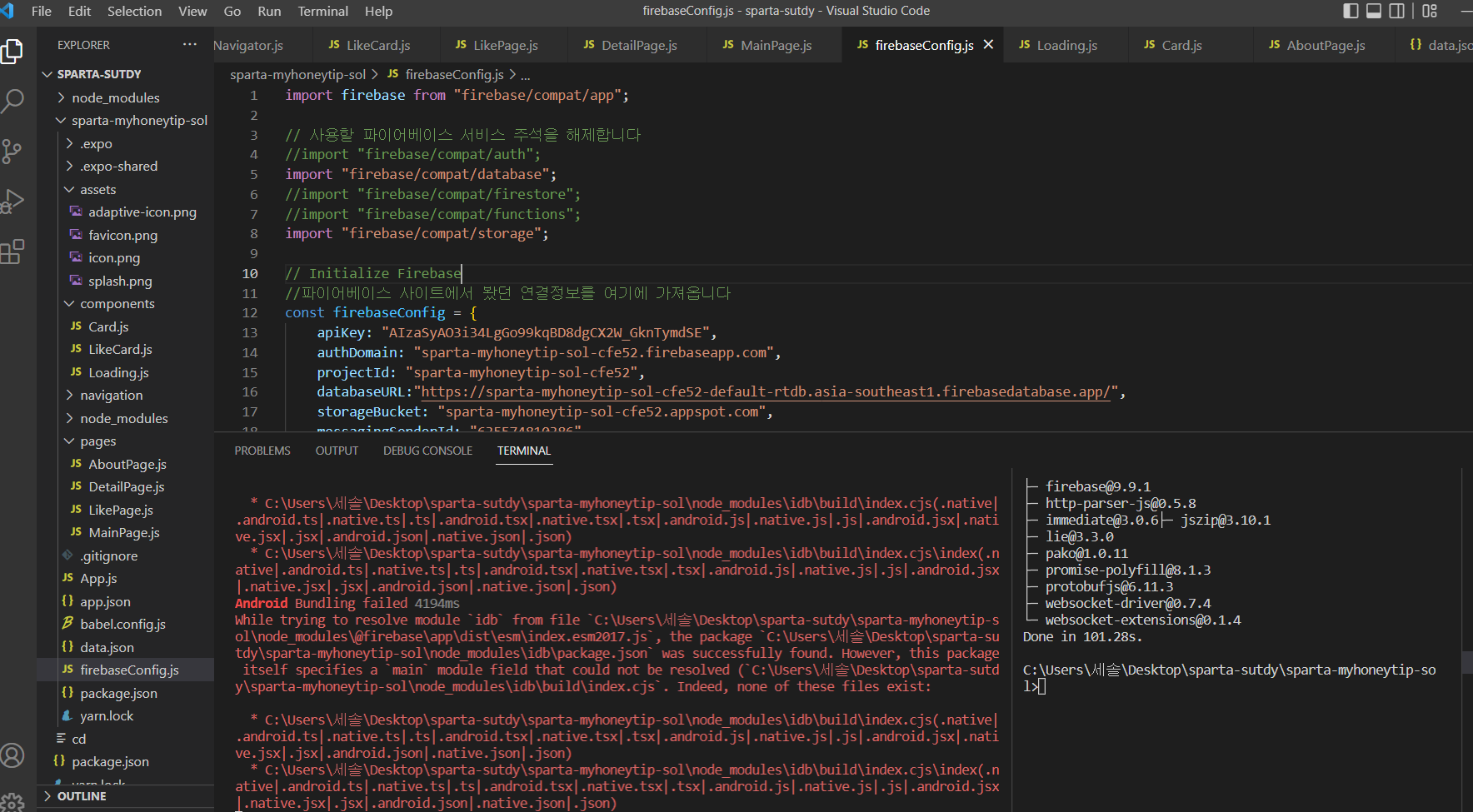Click JS icon on the LikeCard.js tab
The image size is (1473, 812).
pyautogui.click(x=334, y=44)
